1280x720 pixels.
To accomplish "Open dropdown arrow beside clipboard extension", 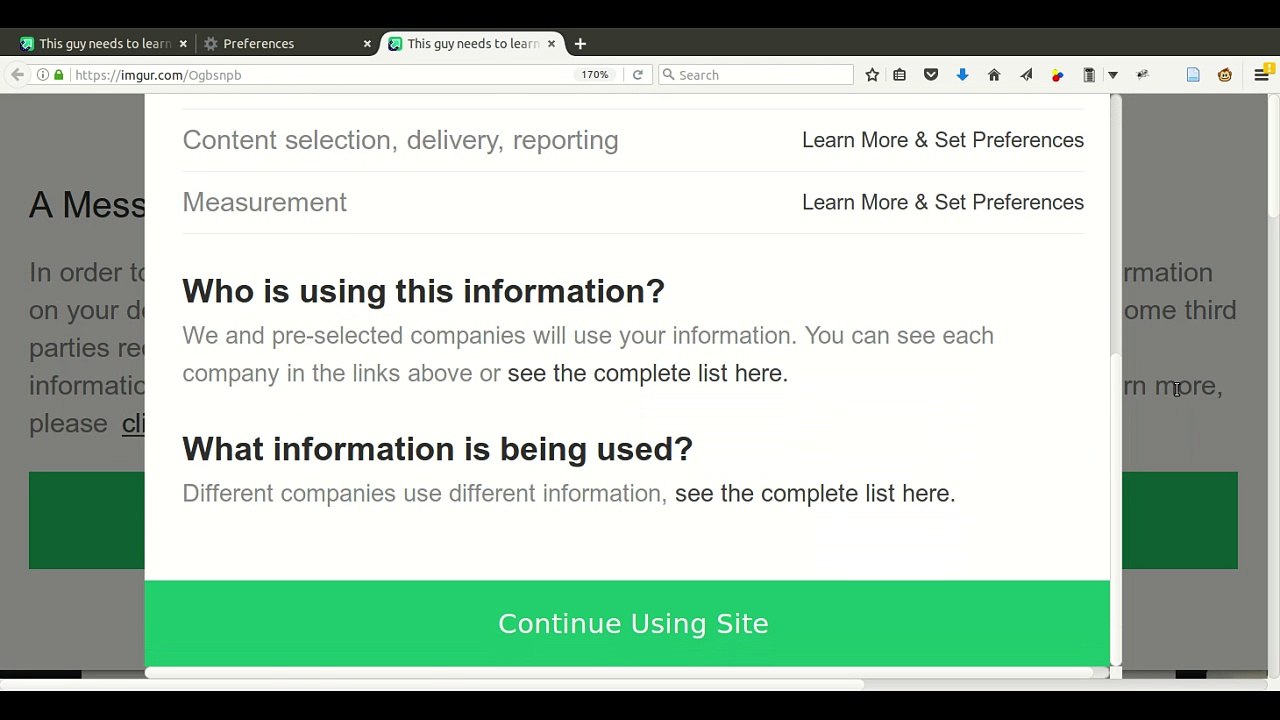I will [1112, 75].
